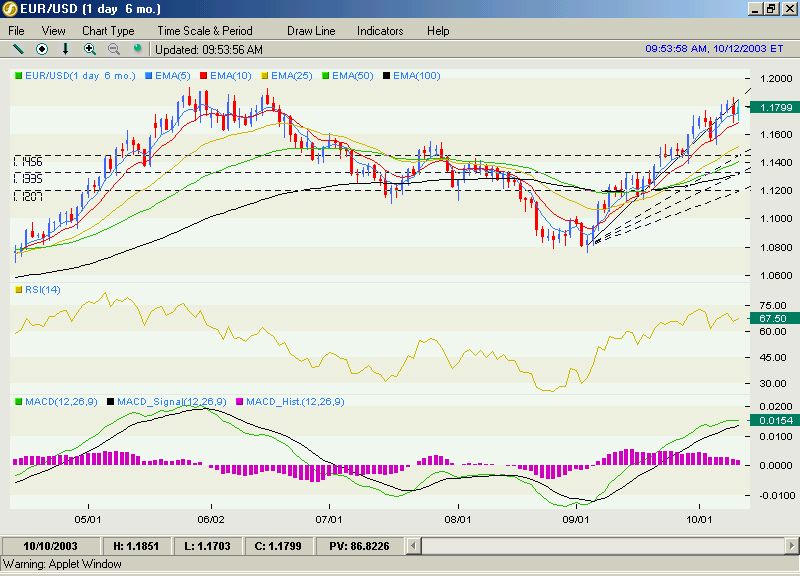This screenshot has width=800, height=576.
Task: Click the black down arrow tool
Action: click(65, 49)
